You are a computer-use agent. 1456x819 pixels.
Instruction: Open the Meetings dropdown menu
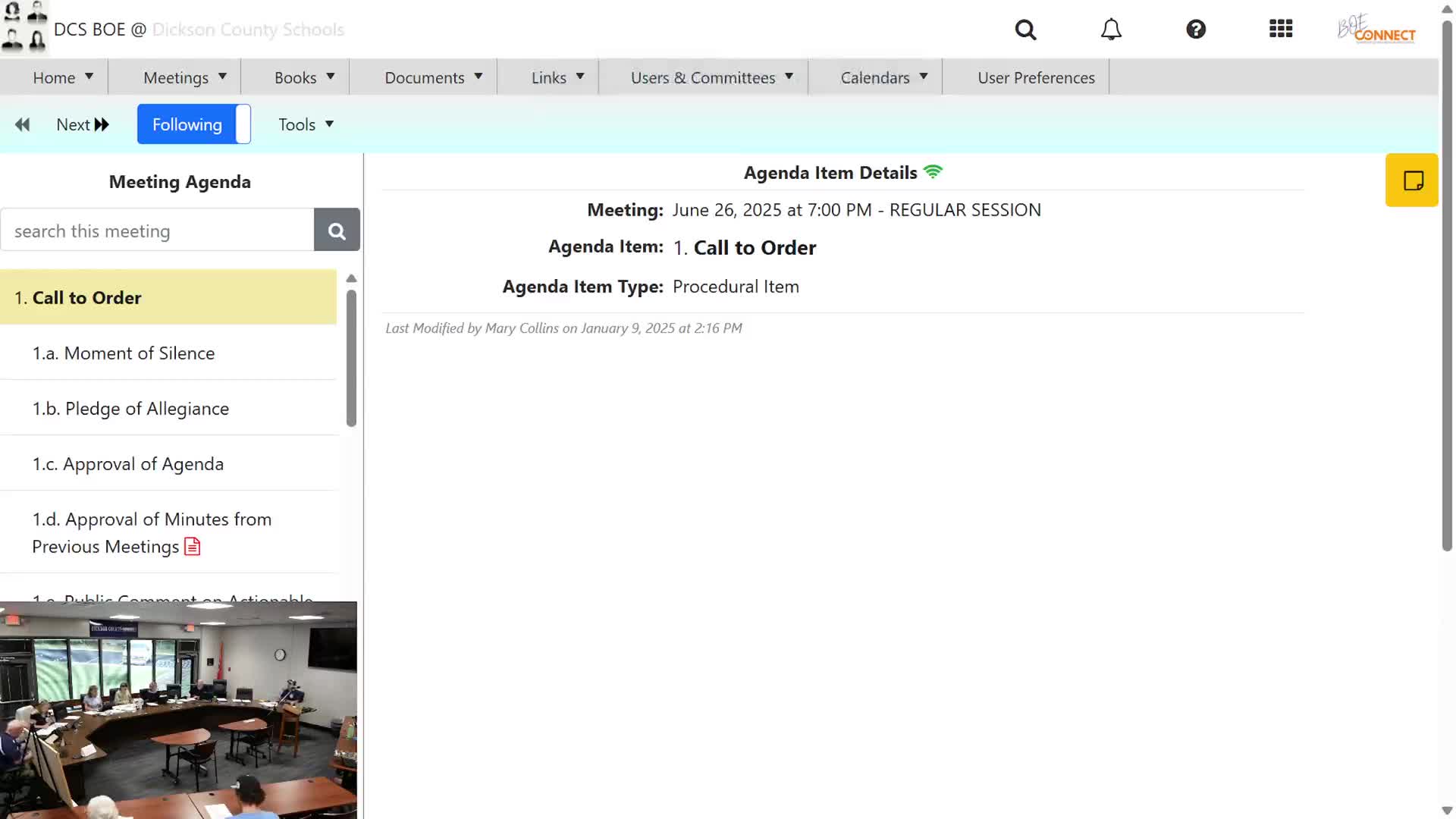[x=184, y=77]
